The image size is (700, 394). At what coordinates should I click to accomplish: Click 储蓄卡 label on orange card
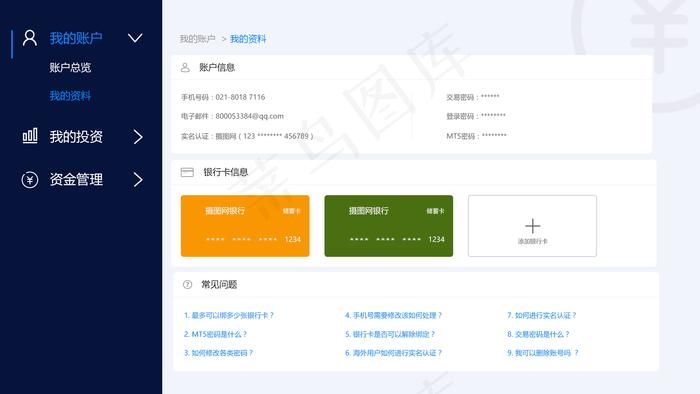pos(292,211)
